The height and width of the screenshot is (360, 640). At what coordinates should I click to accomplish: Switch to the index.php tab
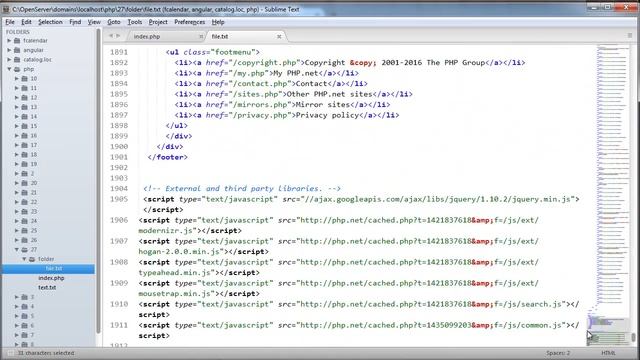[167, 36]
